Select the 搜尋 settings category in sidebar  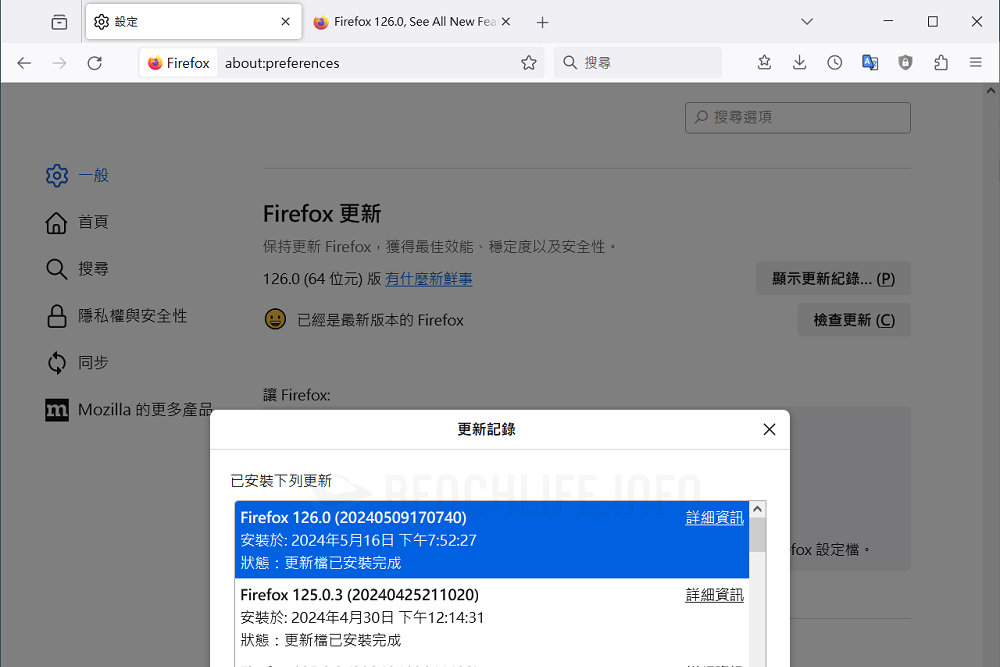[x=77, y=268]
